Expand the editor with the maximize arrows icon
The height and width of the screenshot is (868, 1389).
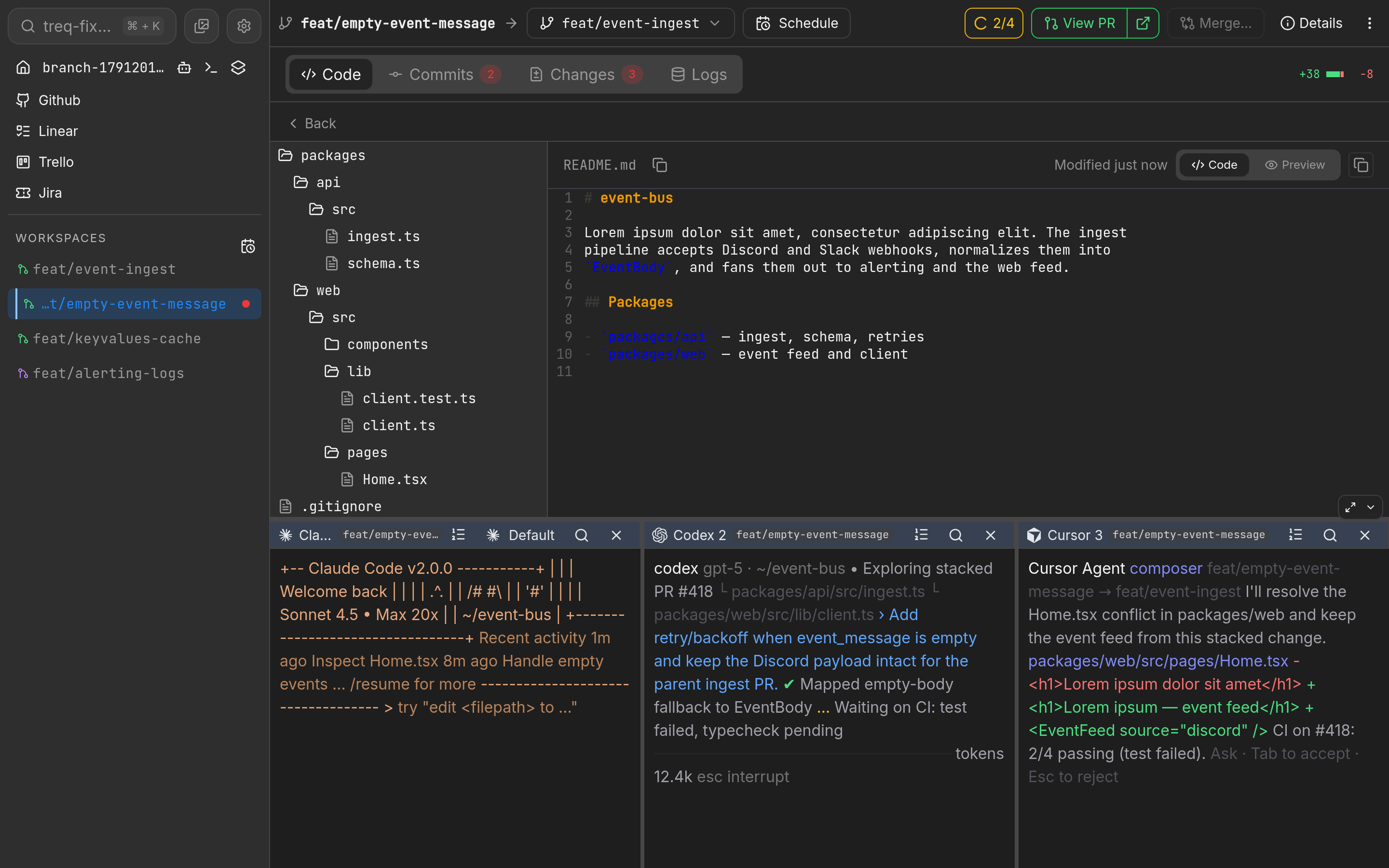point(1350,507)
